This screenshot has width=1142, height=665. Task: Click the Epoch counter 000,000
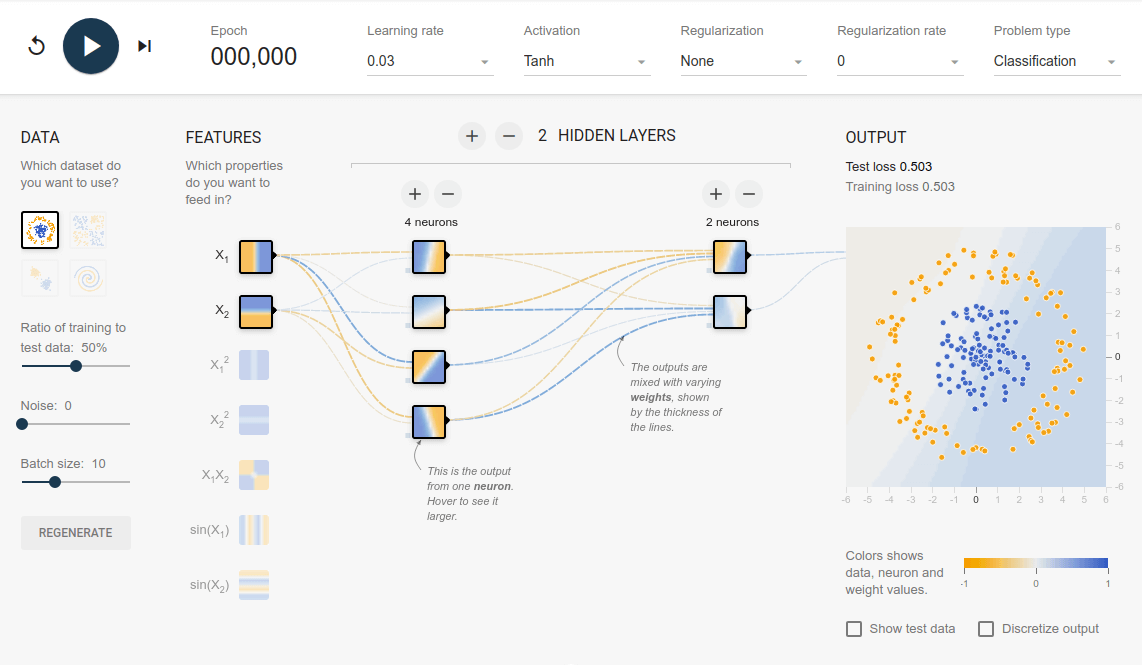(x=253, y=57)
